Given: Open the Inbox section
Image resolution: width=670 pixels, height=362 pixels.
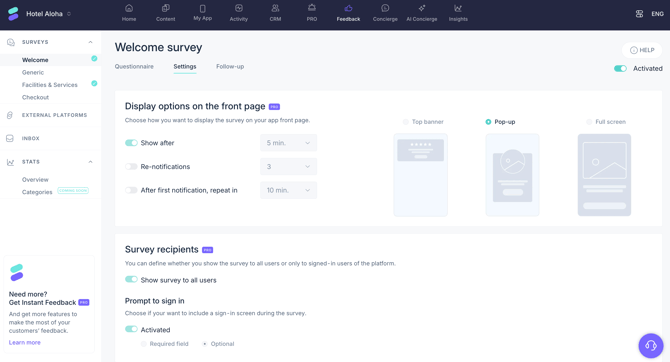Looking at the screenshot, I should (30, 138).
